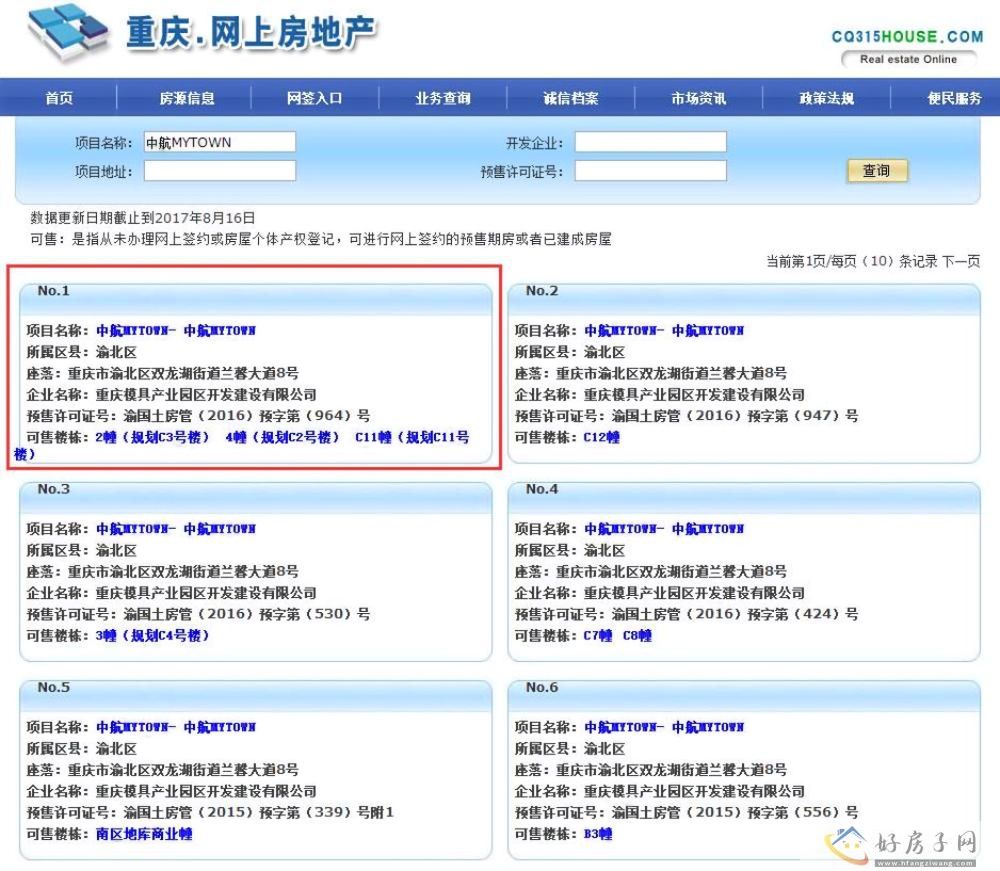Focus the 项目名称 input containing 中航MYTOWN
The height and width of the screenshot is (871, 1000).
click(x=220, y=142)
